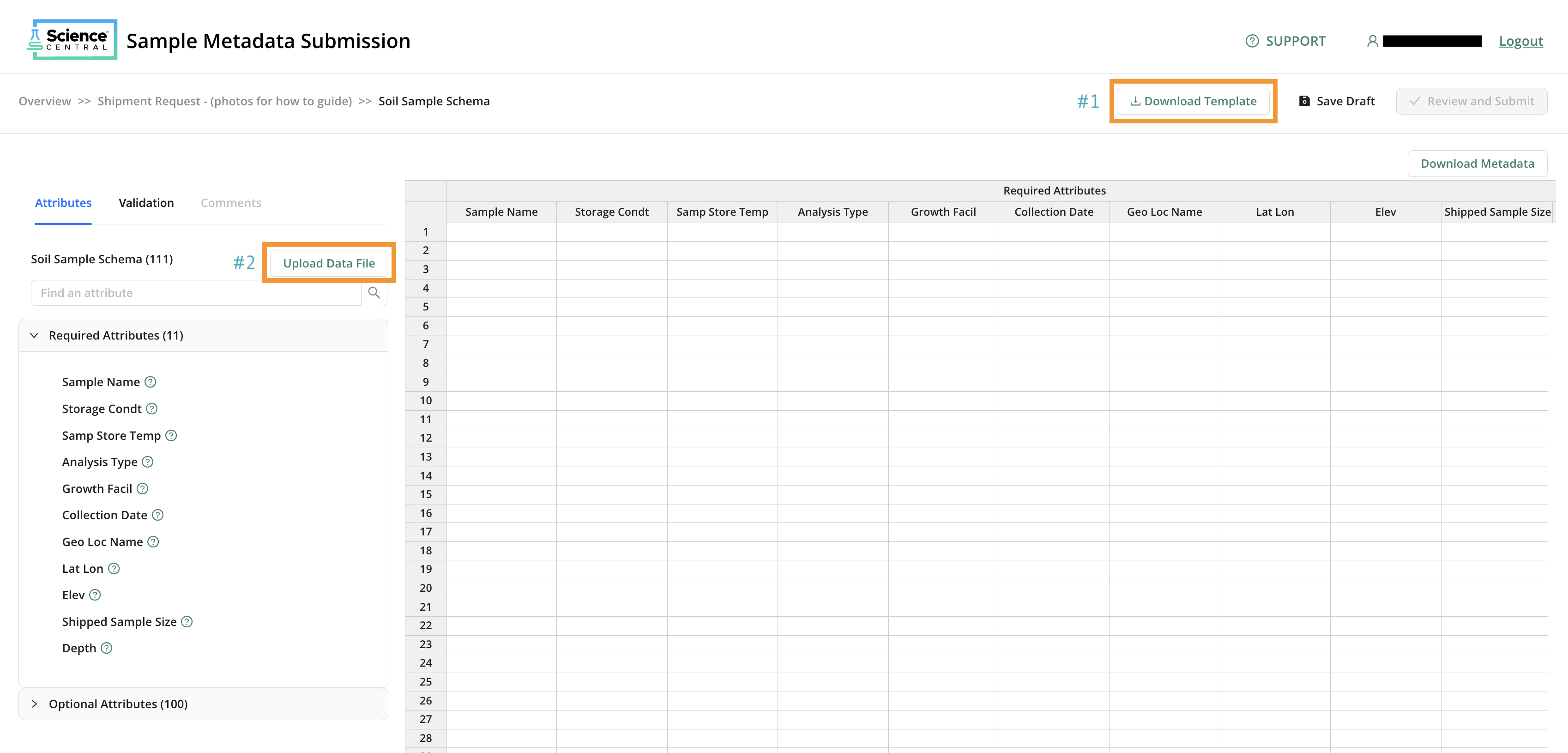Switch to the Validation tab
The height and width of the screenshot is (753, 1568).
(x=146, y=203)
